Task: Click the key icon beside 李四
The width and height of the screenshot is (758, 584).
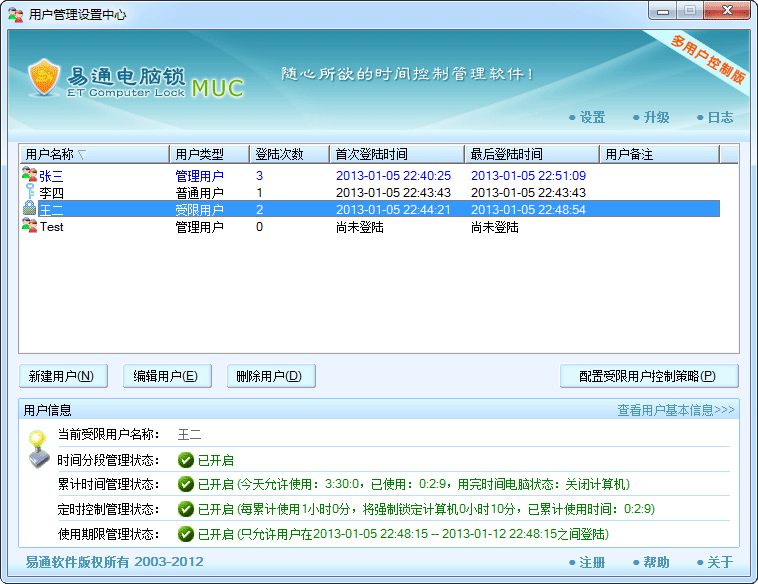Action: [29, 192]
